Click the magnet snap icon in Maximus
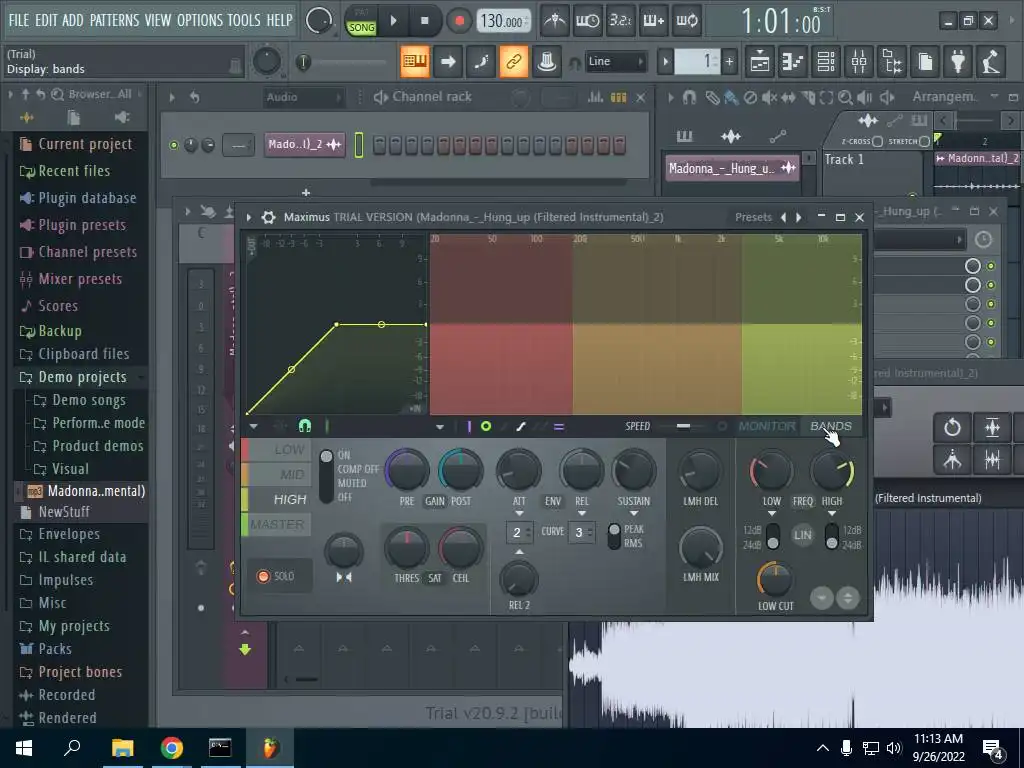 tap(305, 426)
